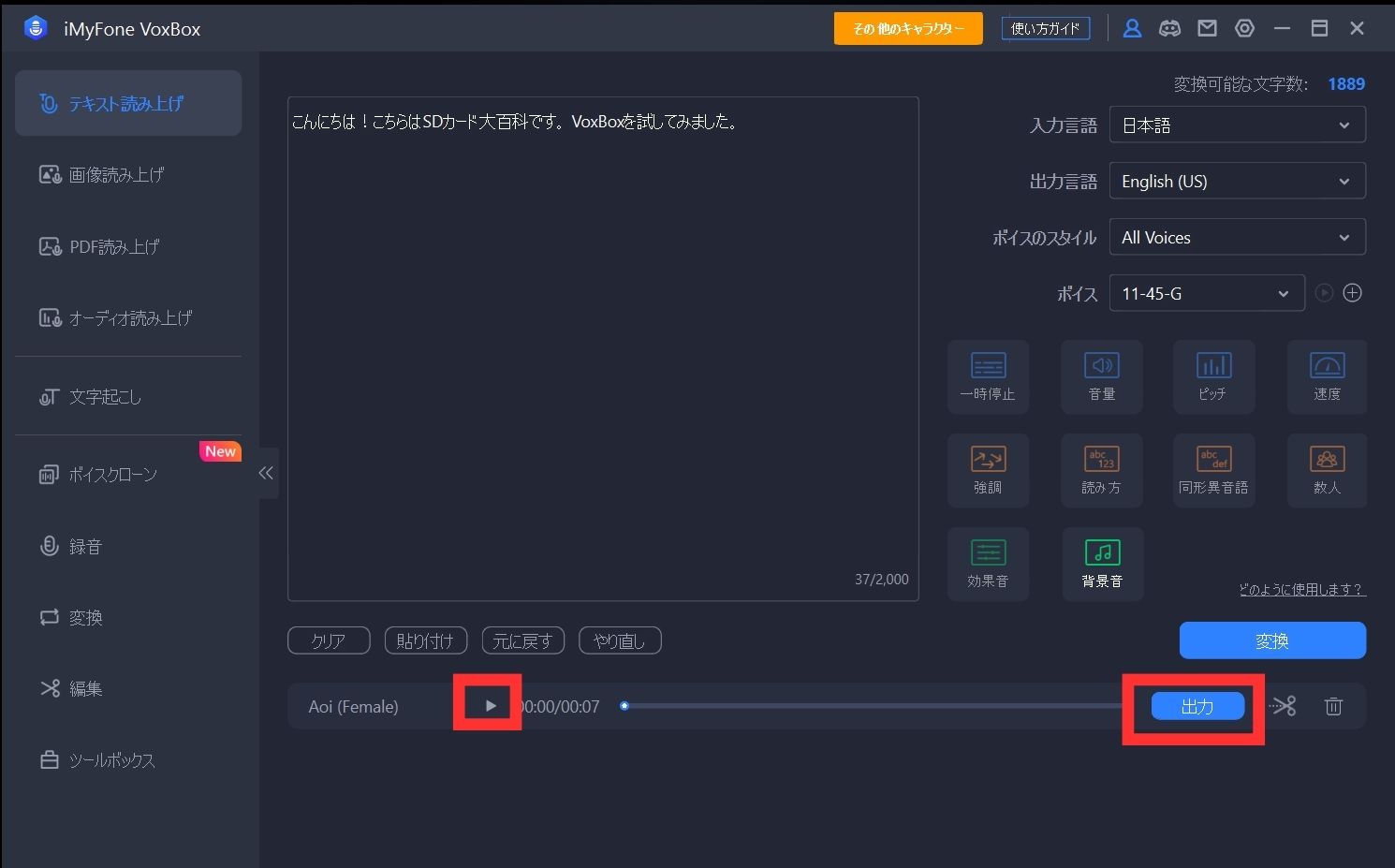The width and height of the screenshot is (1395, 868).
Task: Open the どのように使用します？ help link
Action: [1301, 589]
